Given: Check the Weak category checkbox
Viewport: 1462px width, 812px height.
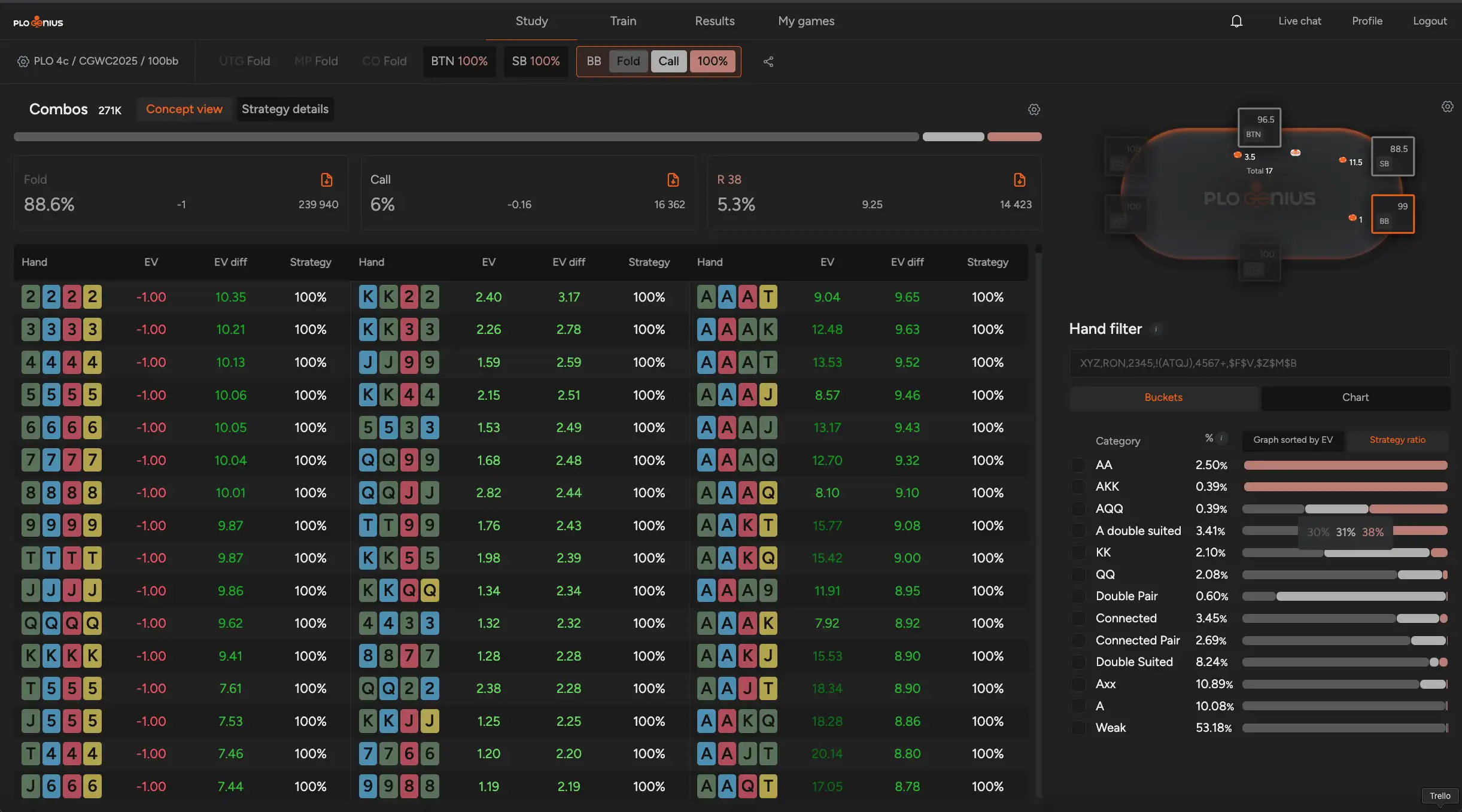Looking at the screenshot, I should (x=1078, y=728).
